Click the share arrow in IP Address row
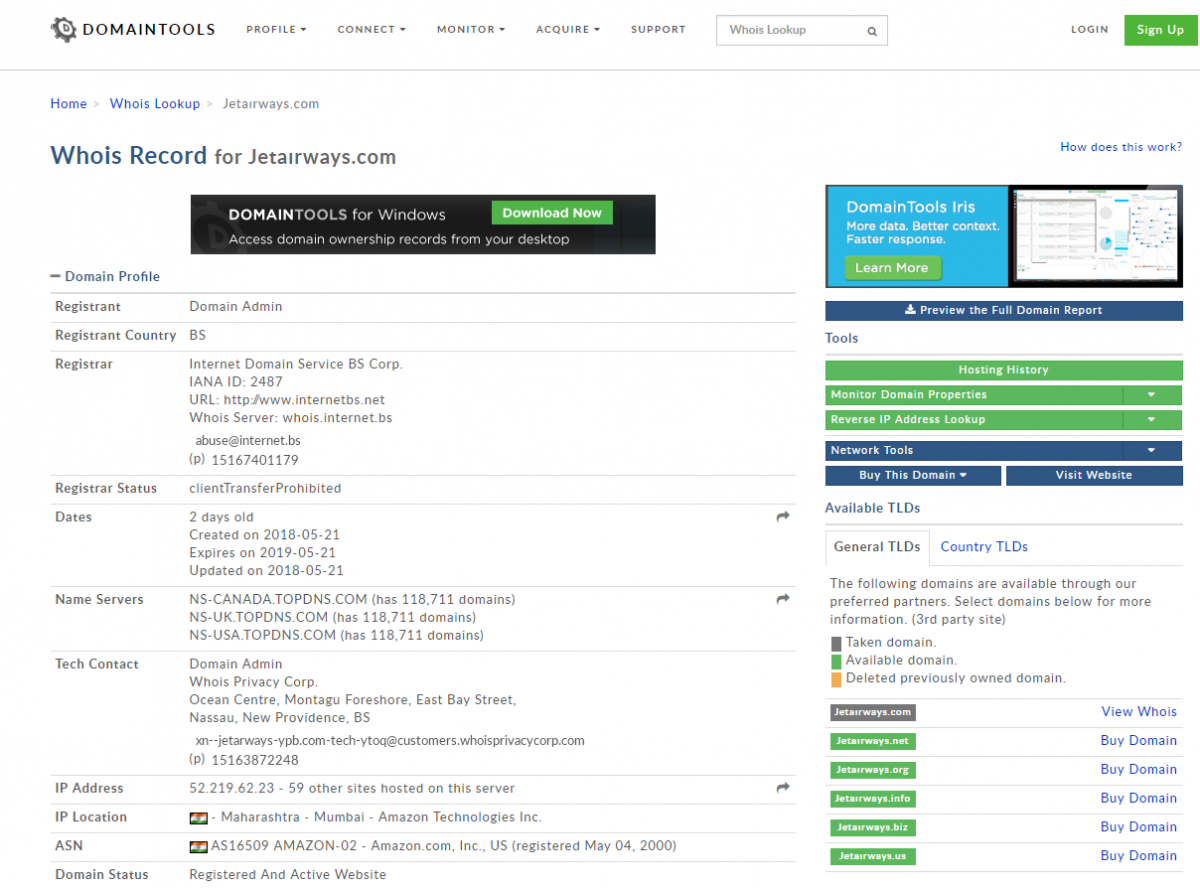Viewport: 1200px width, 890px height. pos(782,788)
